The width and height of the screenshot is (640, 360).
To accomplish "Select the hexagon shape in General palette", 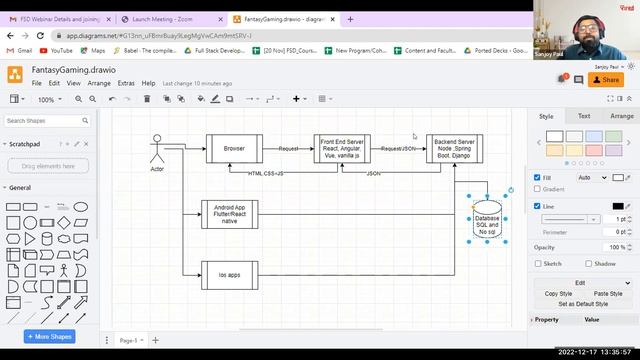I will [13, 239].
